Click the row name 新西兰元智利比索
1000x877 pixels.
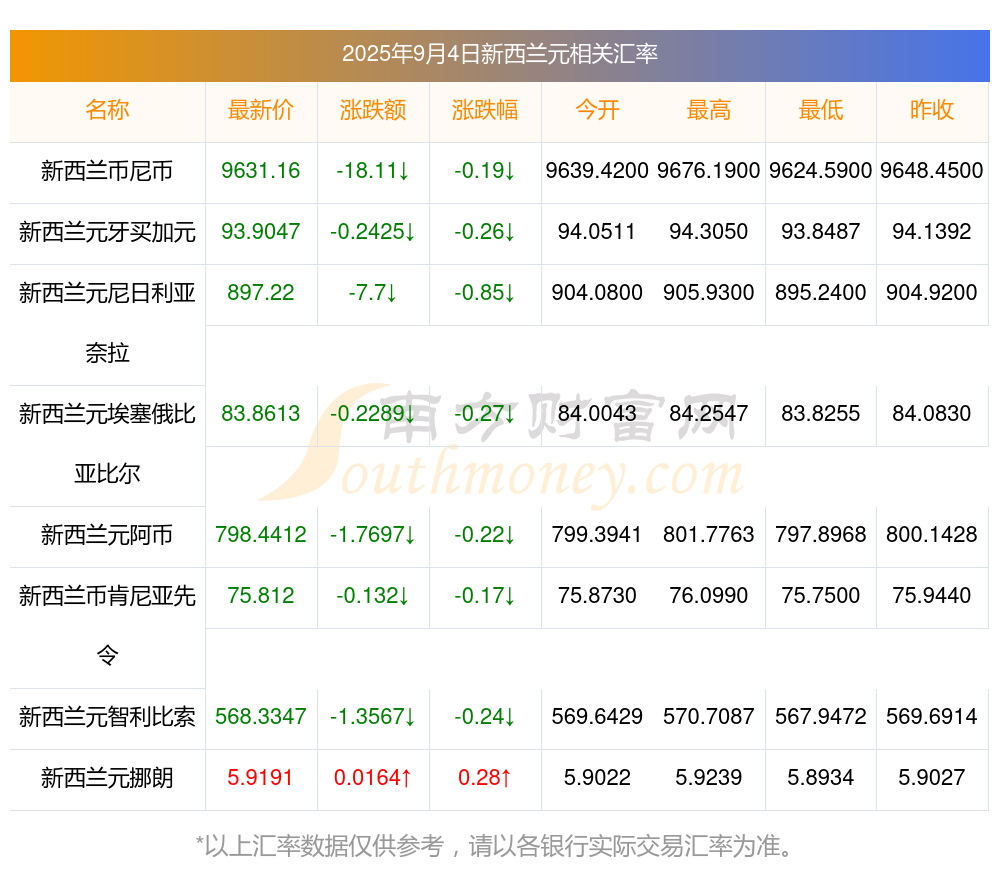[x=107, y=718]
